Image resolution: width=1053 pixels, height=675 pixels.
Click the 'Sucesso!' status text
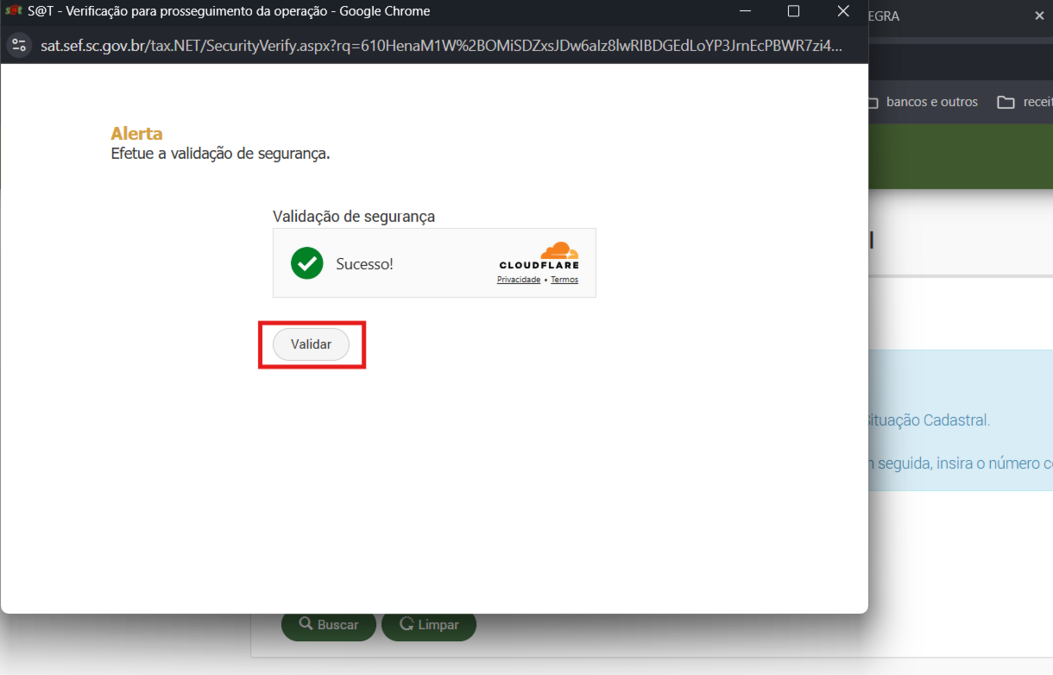(364, 264)
